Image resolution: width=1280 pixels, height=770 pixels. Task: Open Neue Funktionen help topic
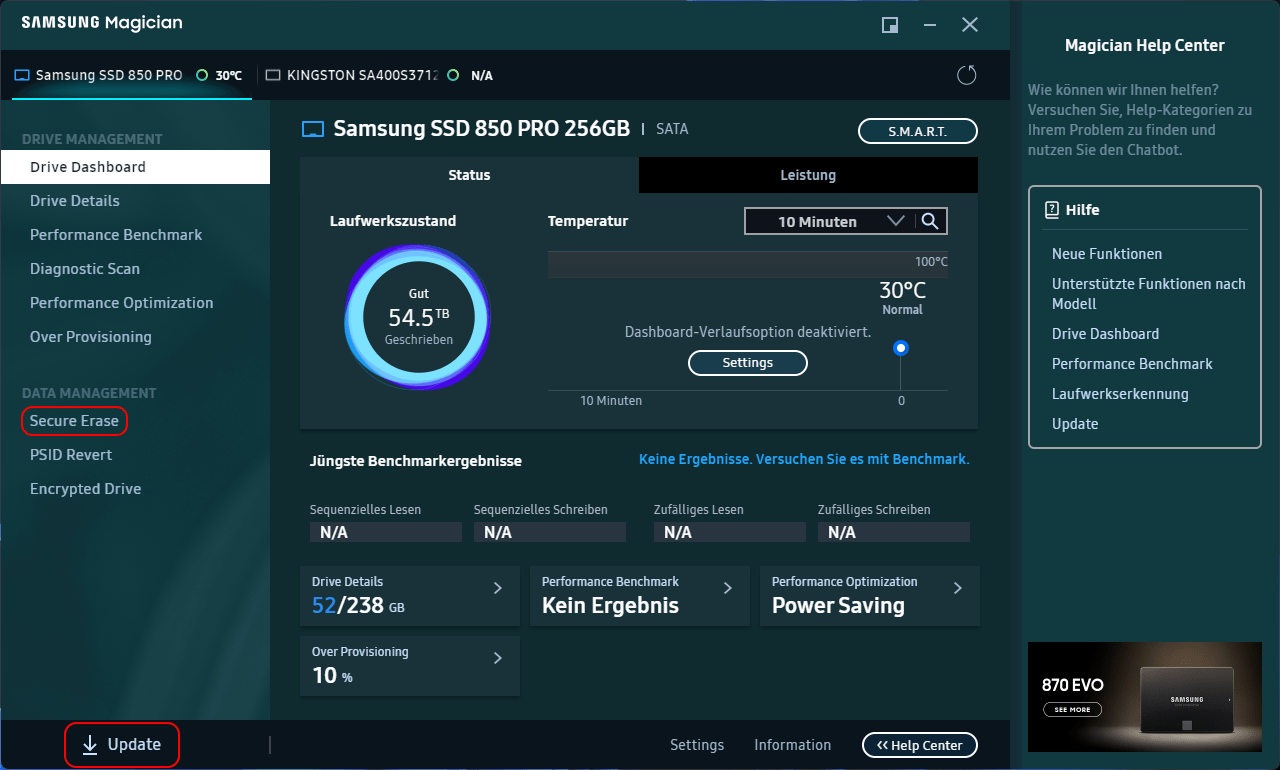click(1107, 254)
